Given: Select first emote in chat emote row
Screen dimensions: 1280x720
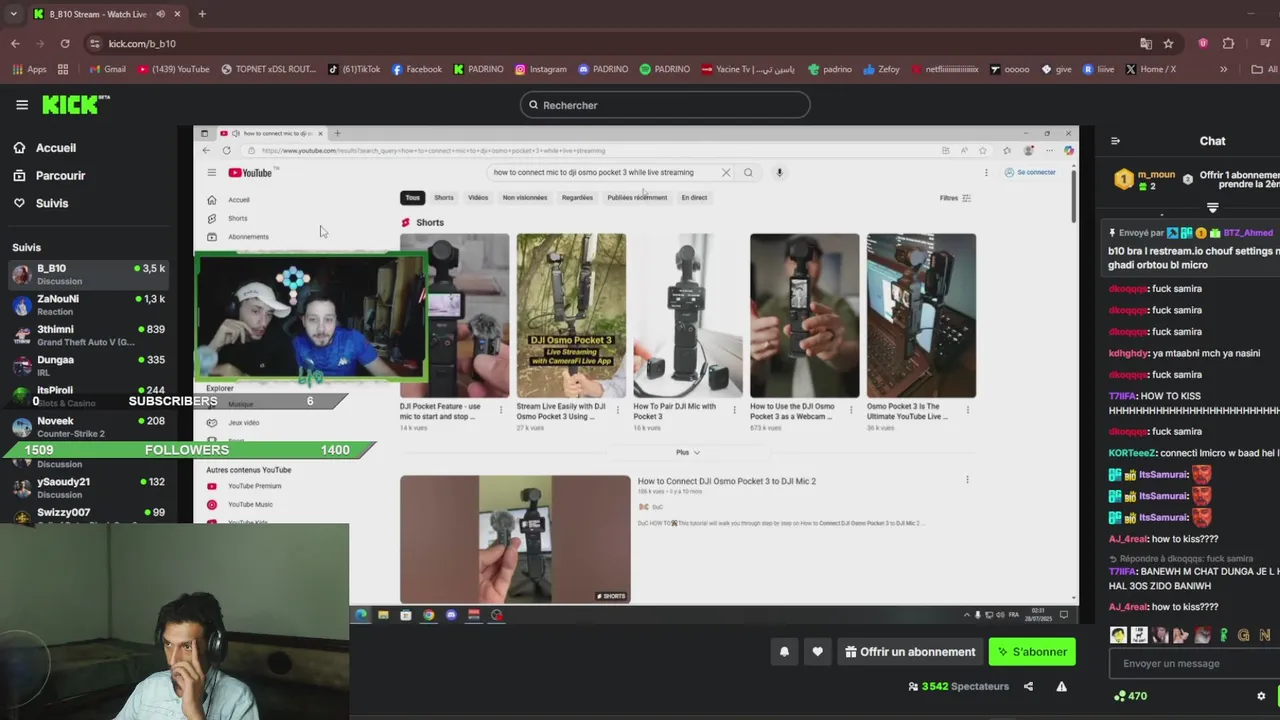Looking at the screenshot, I should (1118, 635).
